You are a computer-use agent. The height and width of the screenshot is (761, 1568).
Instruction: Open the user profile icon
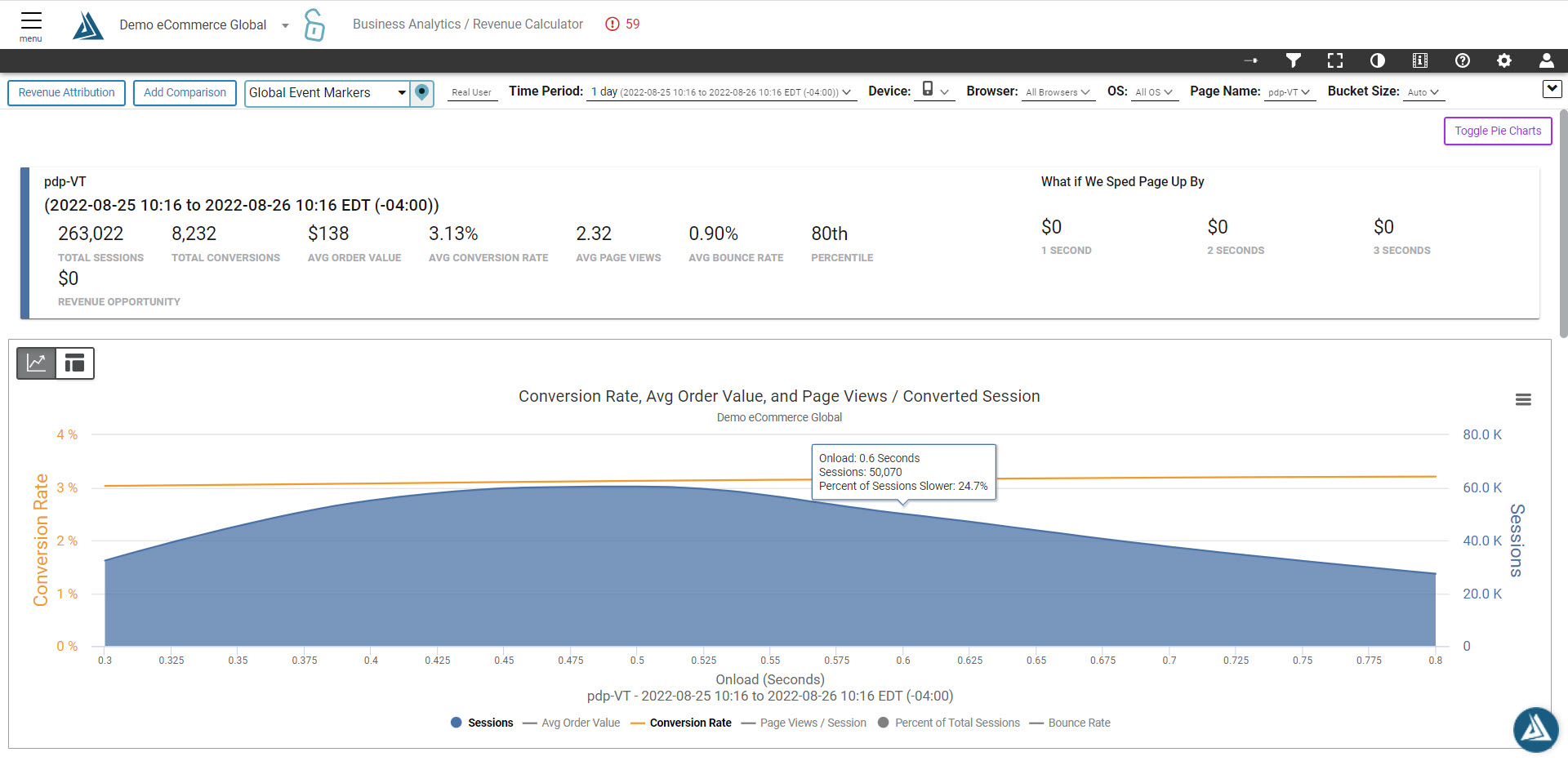click(1546, 60)
